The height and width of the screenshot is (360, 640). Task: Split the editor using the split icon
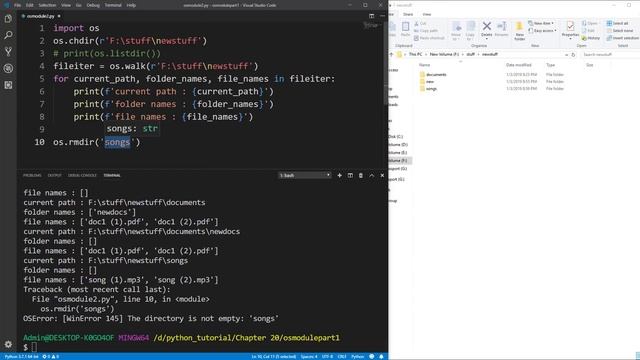pyautogui.click(x=371, y=16)
